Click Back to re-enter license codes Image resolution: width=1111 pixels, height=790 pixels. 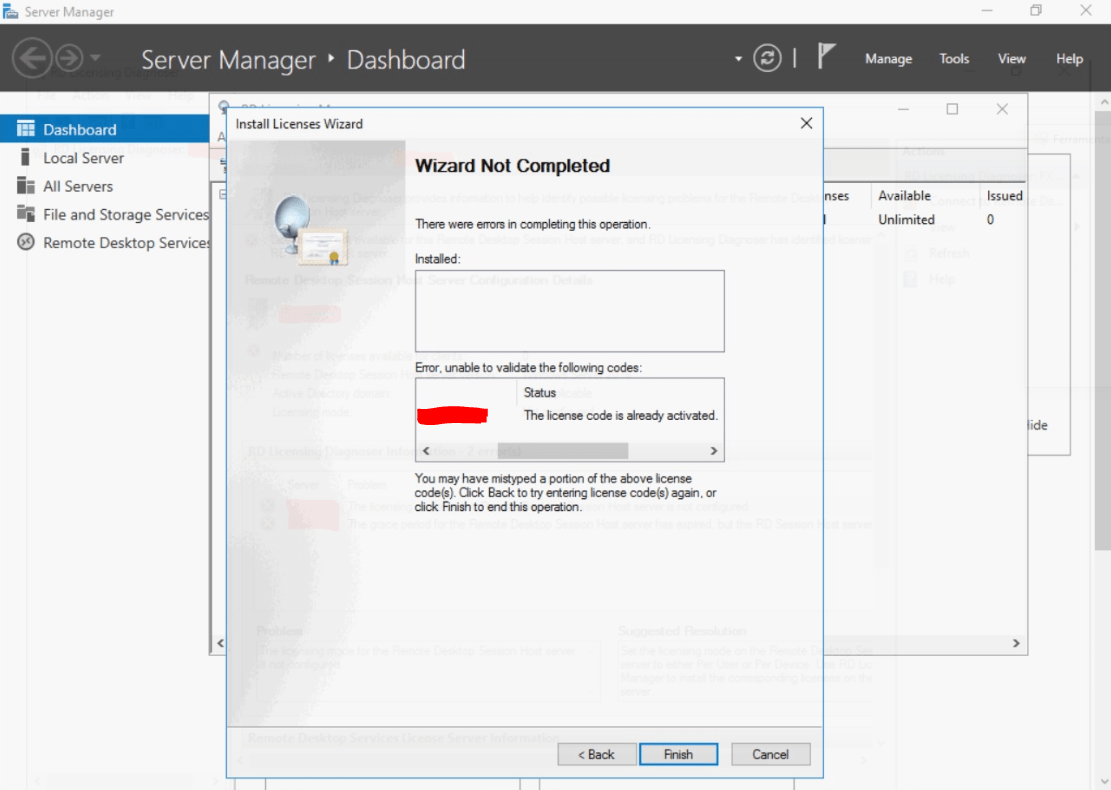coord(596,754)
